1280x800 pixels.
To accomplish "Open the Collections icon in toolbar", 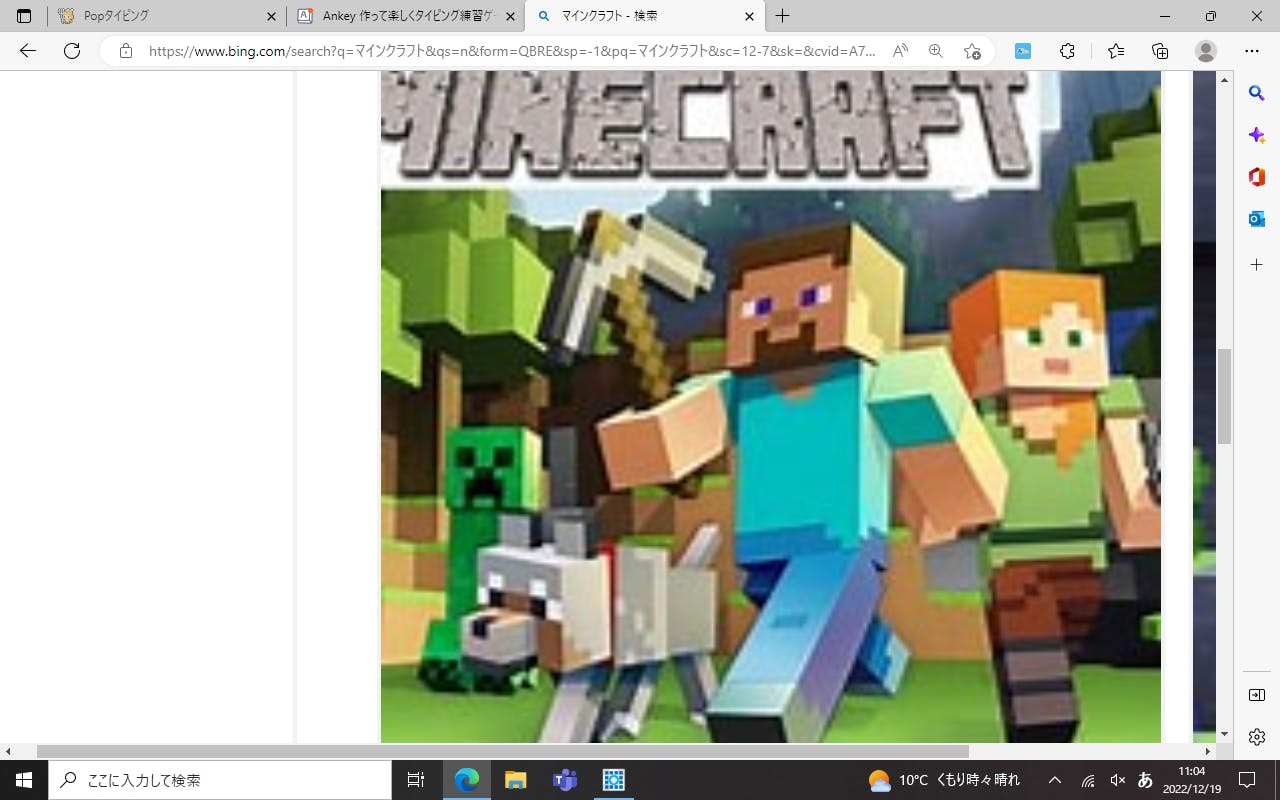I will tap(1160, 51).
